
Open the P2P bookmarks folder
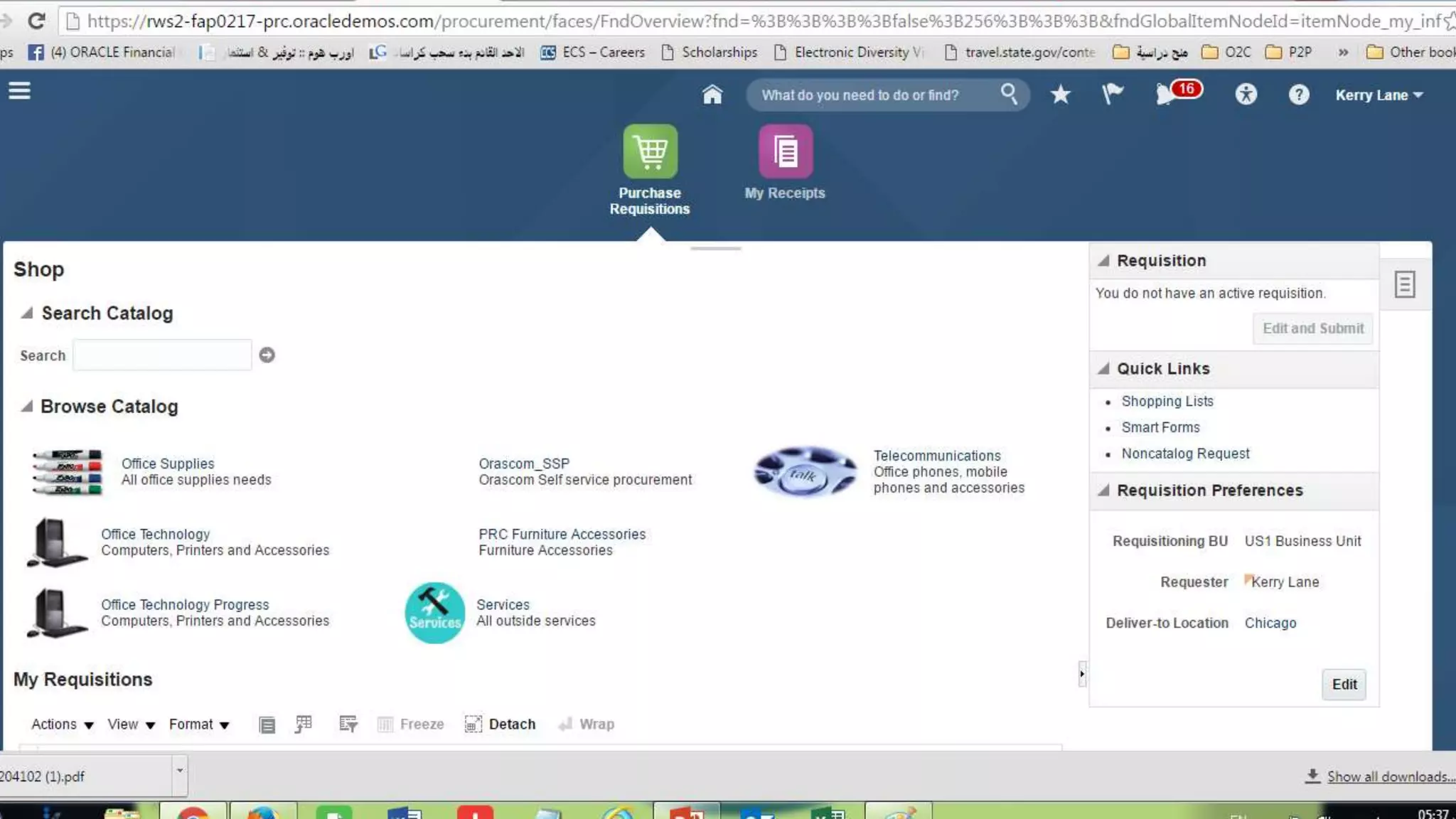(x=1289, y=52)
